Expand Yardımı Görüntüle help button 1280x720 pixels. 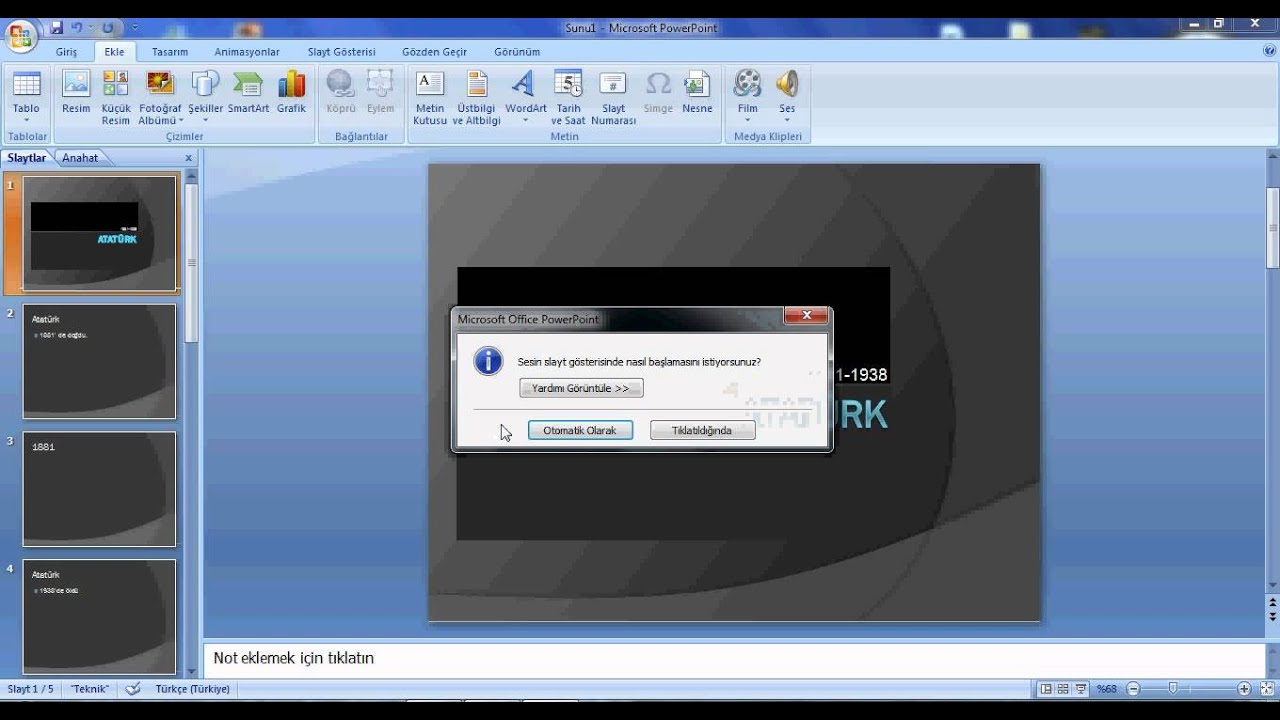pos(581,388)
